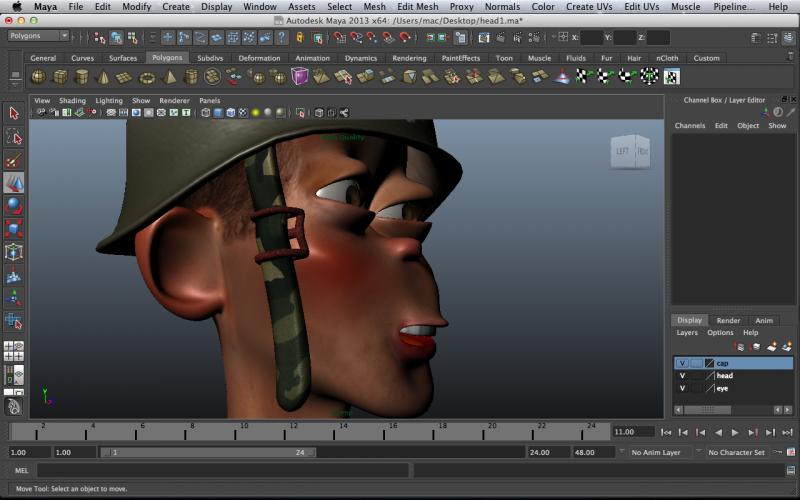Create a polygon cone from the shelf

pos(104,77)
